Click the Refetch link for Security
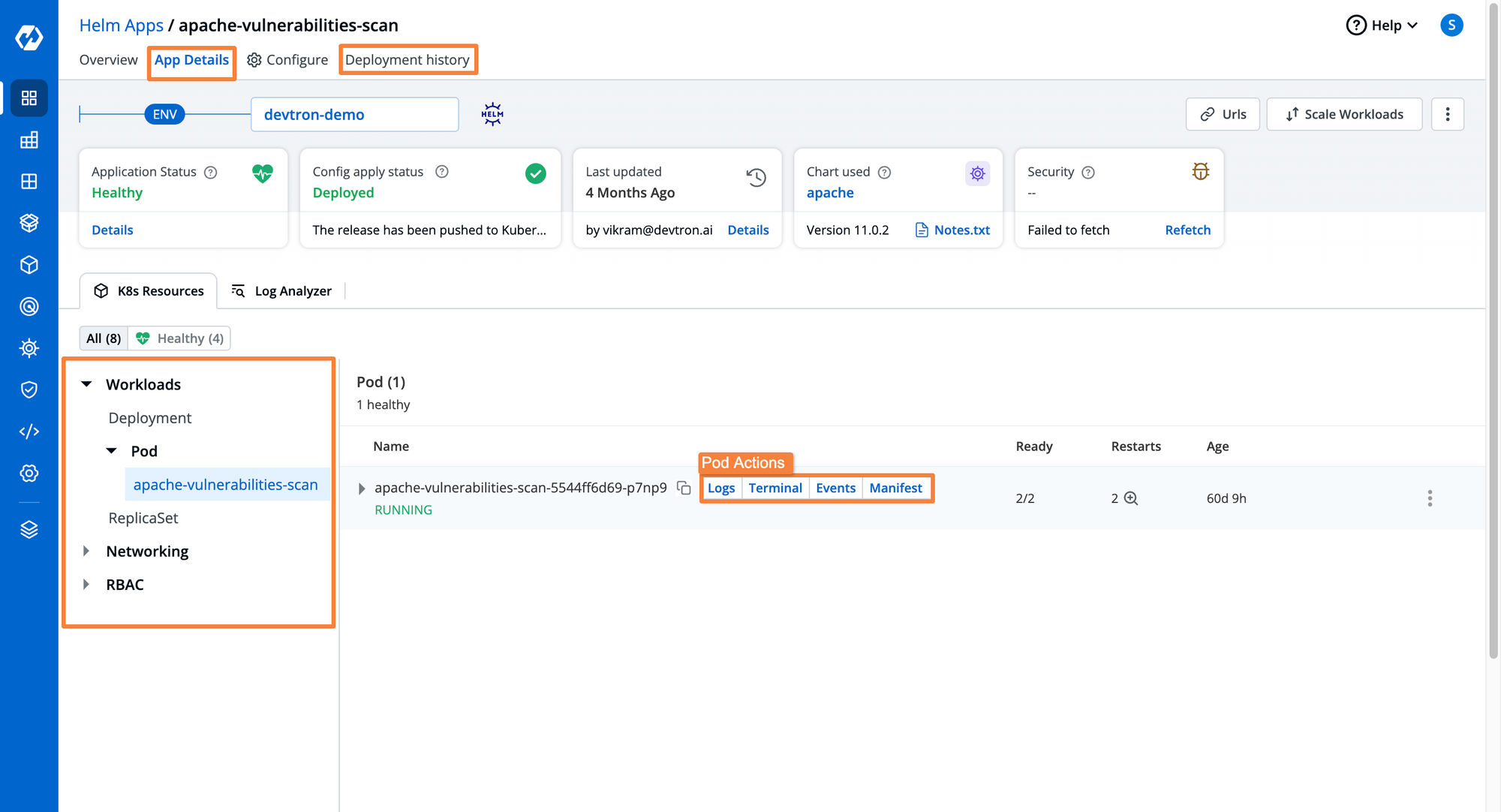This screenshot has width=1501, height=812. click(x=1188, y=229)
